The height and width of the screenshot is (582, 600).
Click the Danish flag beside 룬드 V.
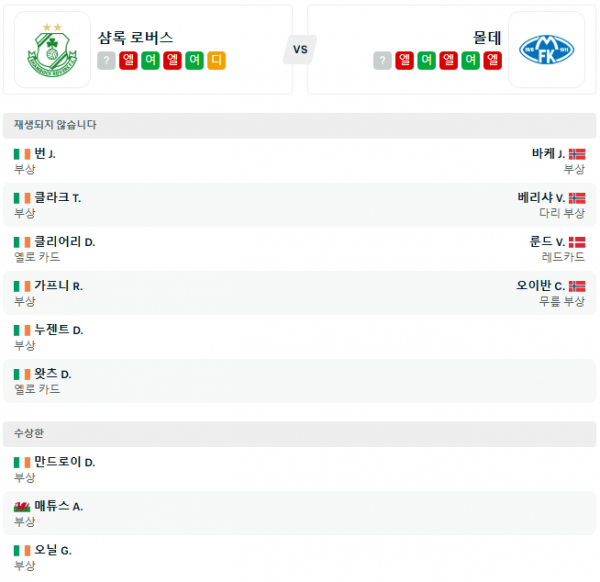pyautogui.click(x=577, y=242)
